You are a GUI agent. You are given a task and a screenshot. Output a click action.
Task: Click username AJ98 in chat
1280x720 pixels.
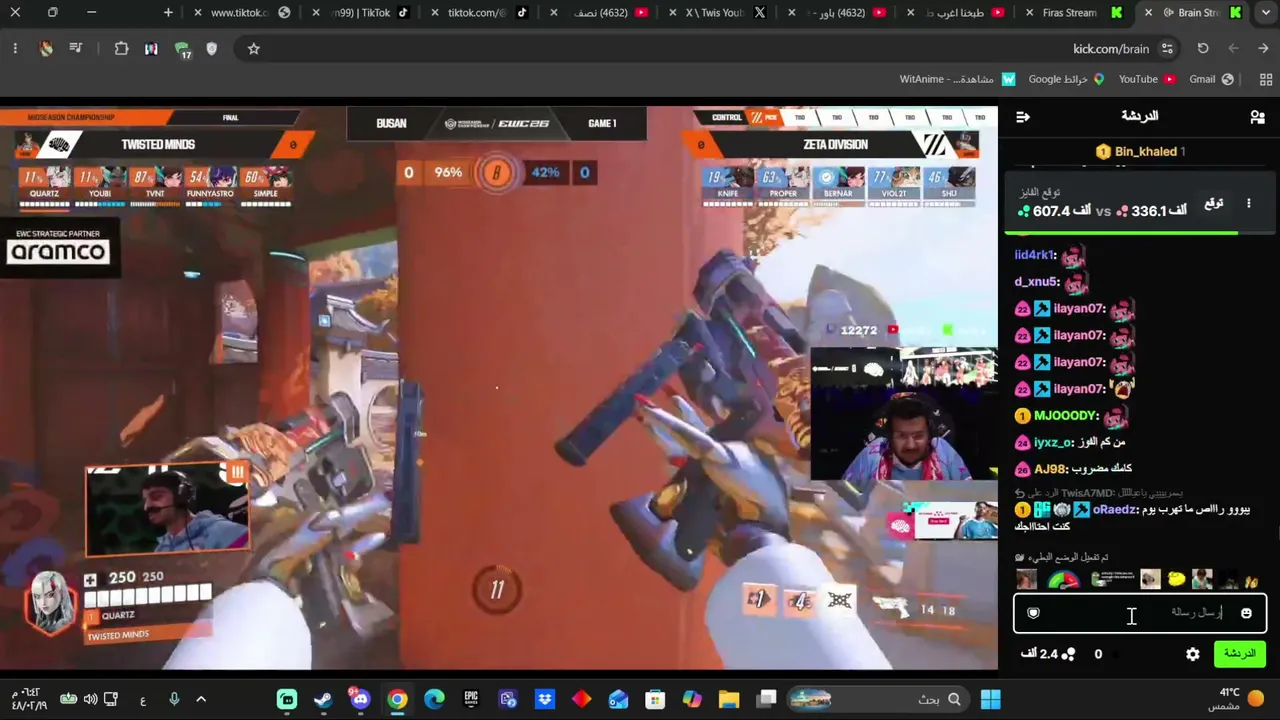(x=1049, y=469)
